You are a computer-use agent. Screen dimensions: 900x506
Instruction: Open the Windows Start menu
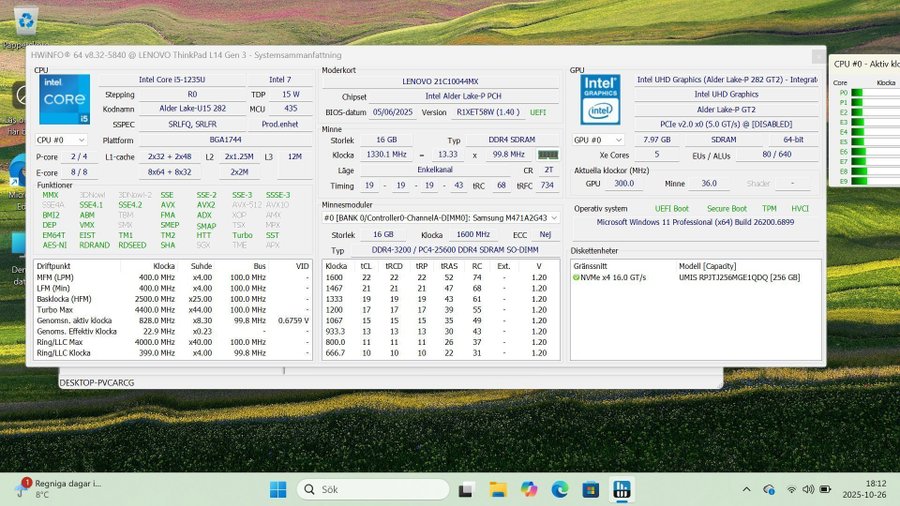point(278,489)
